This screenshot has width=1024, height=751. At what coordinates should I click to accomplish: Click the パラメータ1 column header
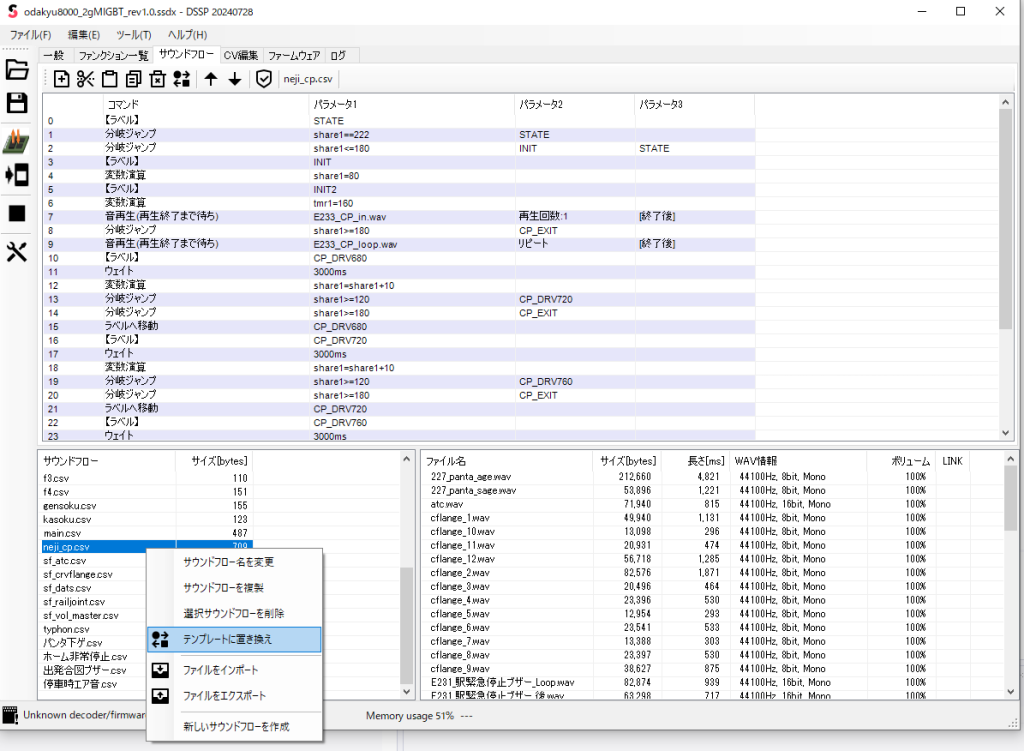click(335, 104)
